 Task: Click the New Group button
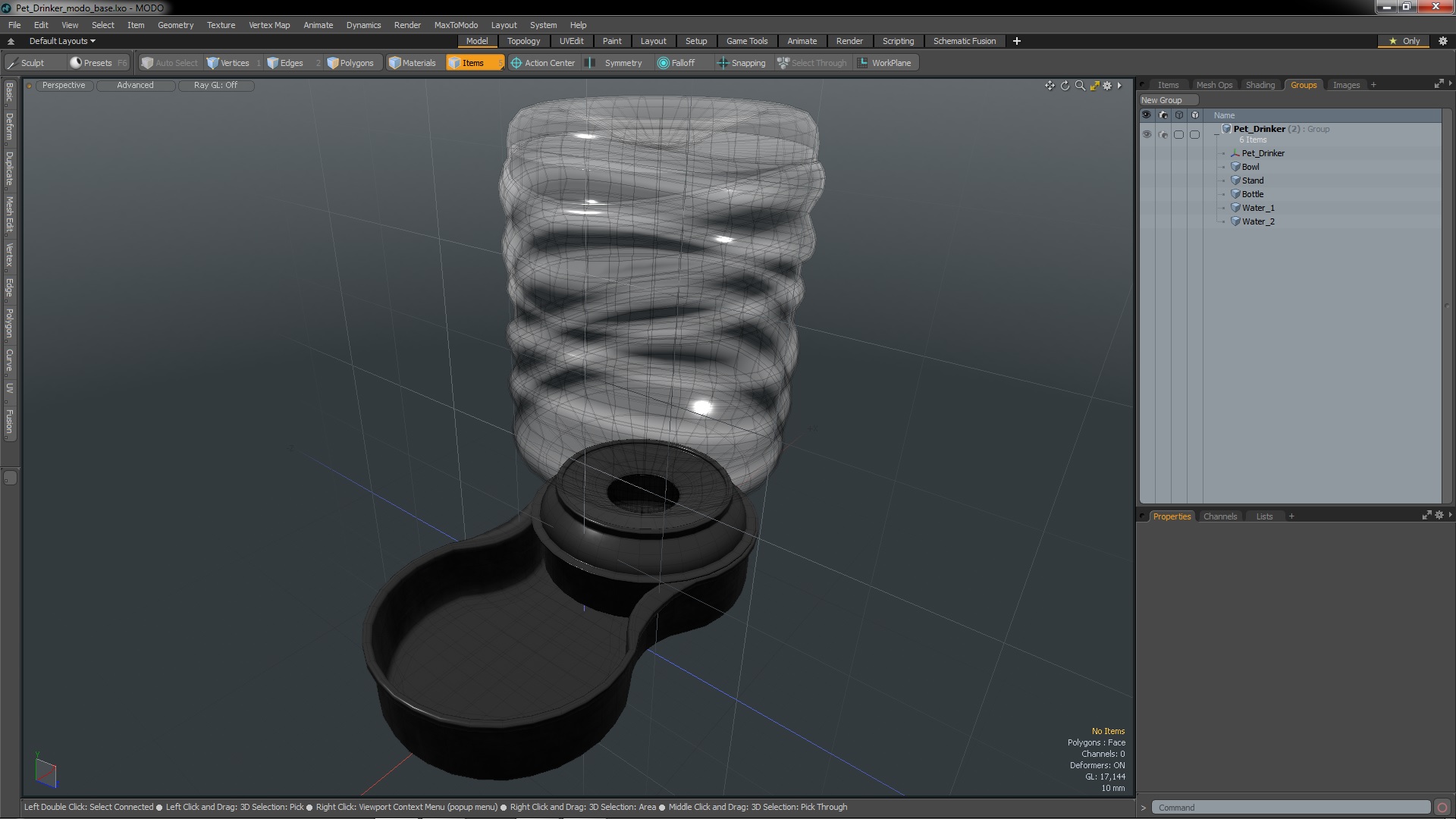(1162, 100)
